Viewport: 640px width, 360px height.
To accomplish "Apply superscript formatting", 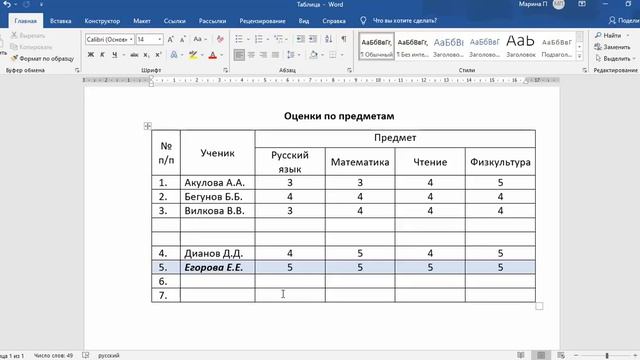I will point(158,55).
